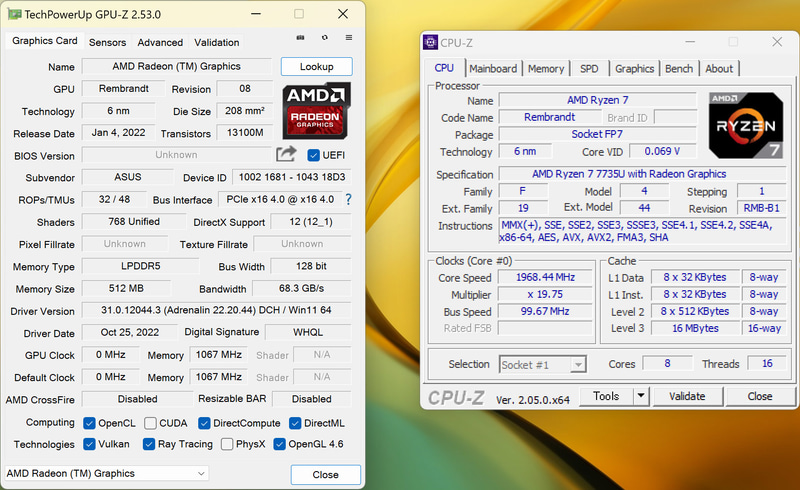Click the Revision value RMB-B1

click(761, 208)
